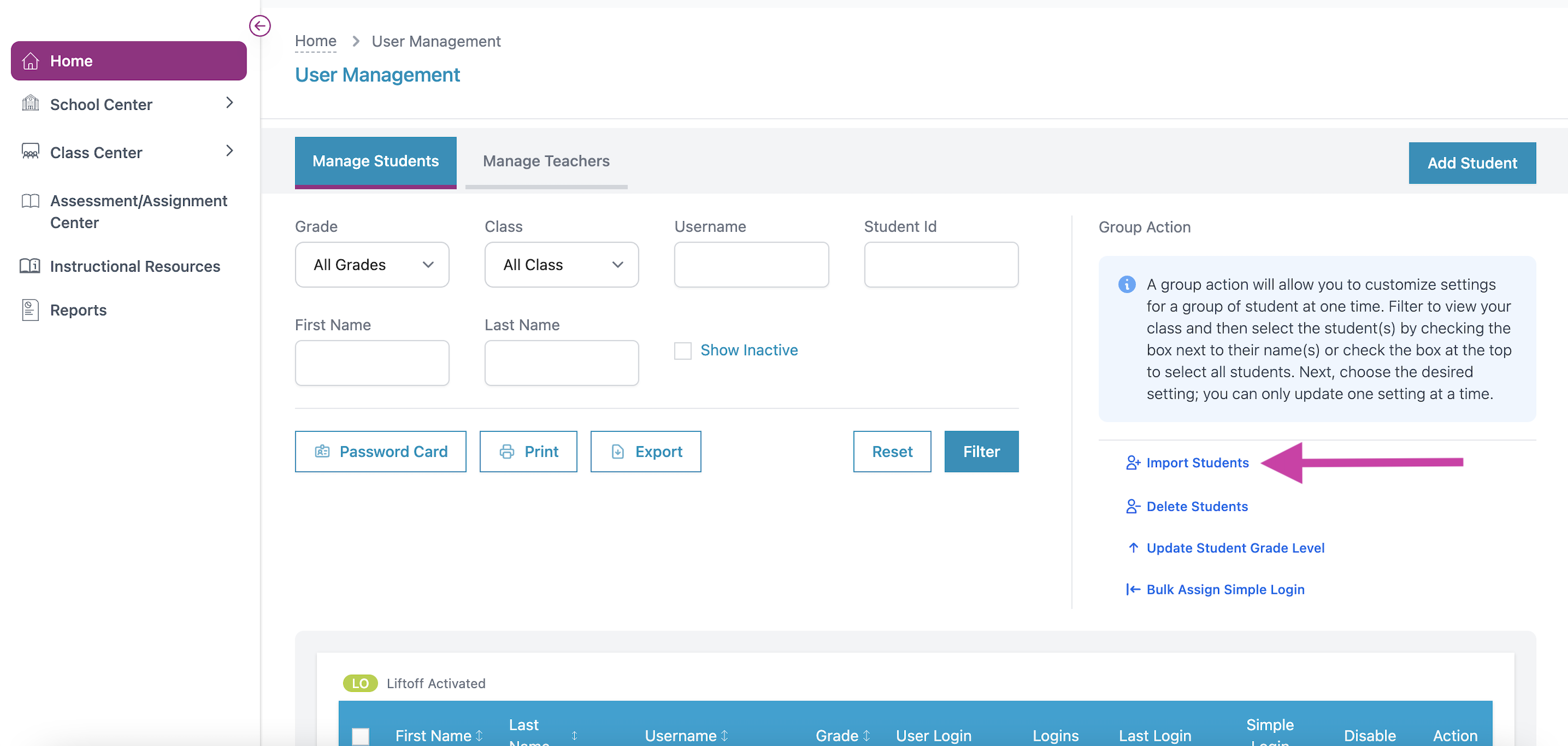Click the up-arrow icon for Update Student Grade Level
Screen dimensions: 1568x746
pos(1133,548)
